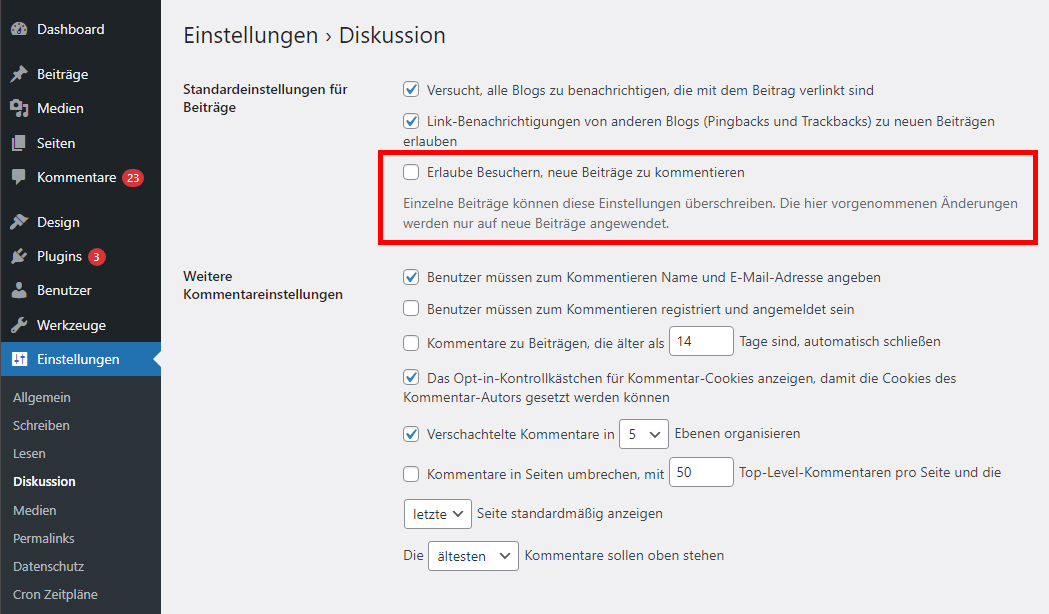Open Datenschutz settings link
Screen dimensions: 1049x614
[48, 567]
